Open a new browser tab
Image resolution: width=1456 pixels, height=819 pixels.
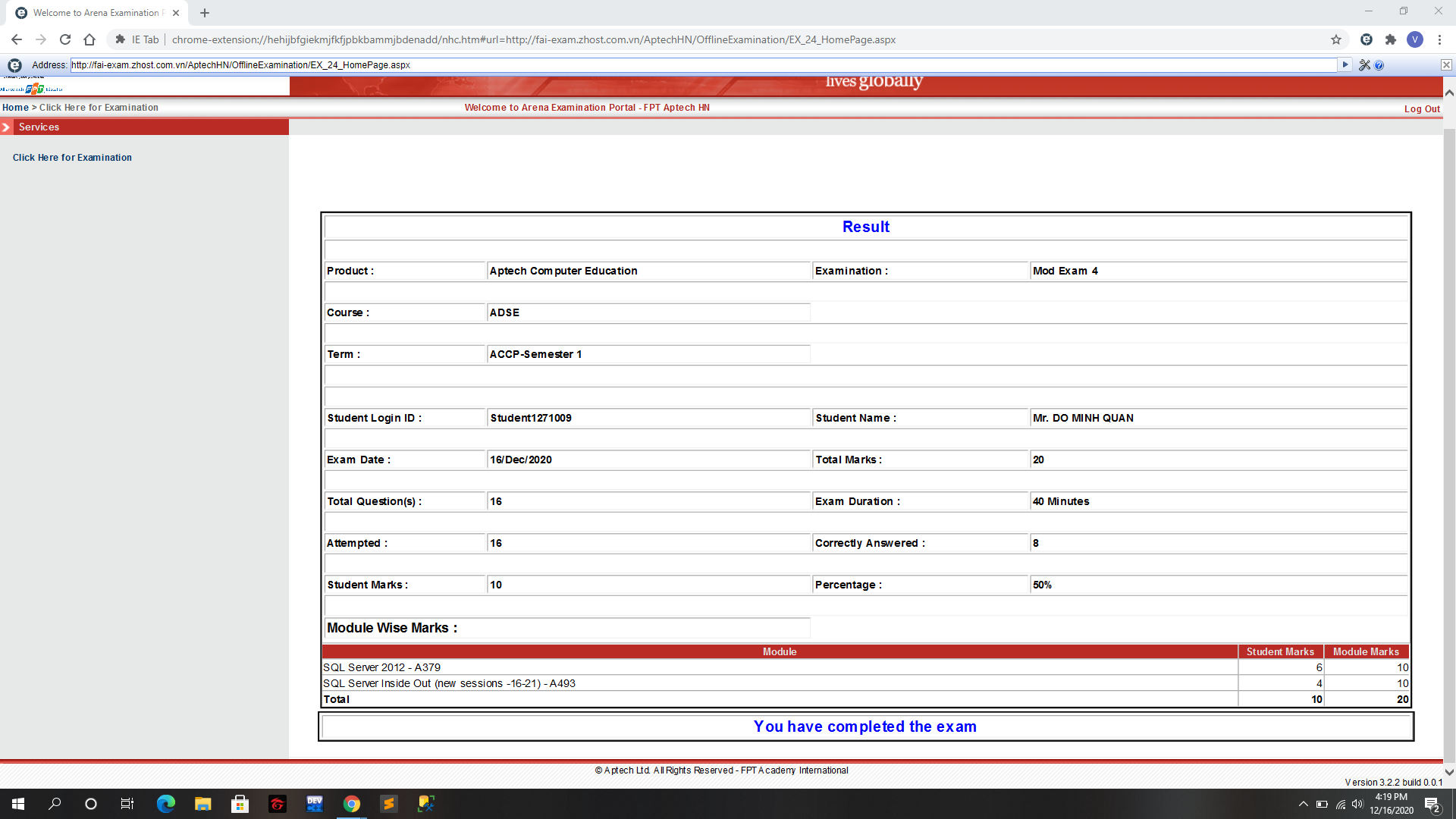click(x=205, y=13)
